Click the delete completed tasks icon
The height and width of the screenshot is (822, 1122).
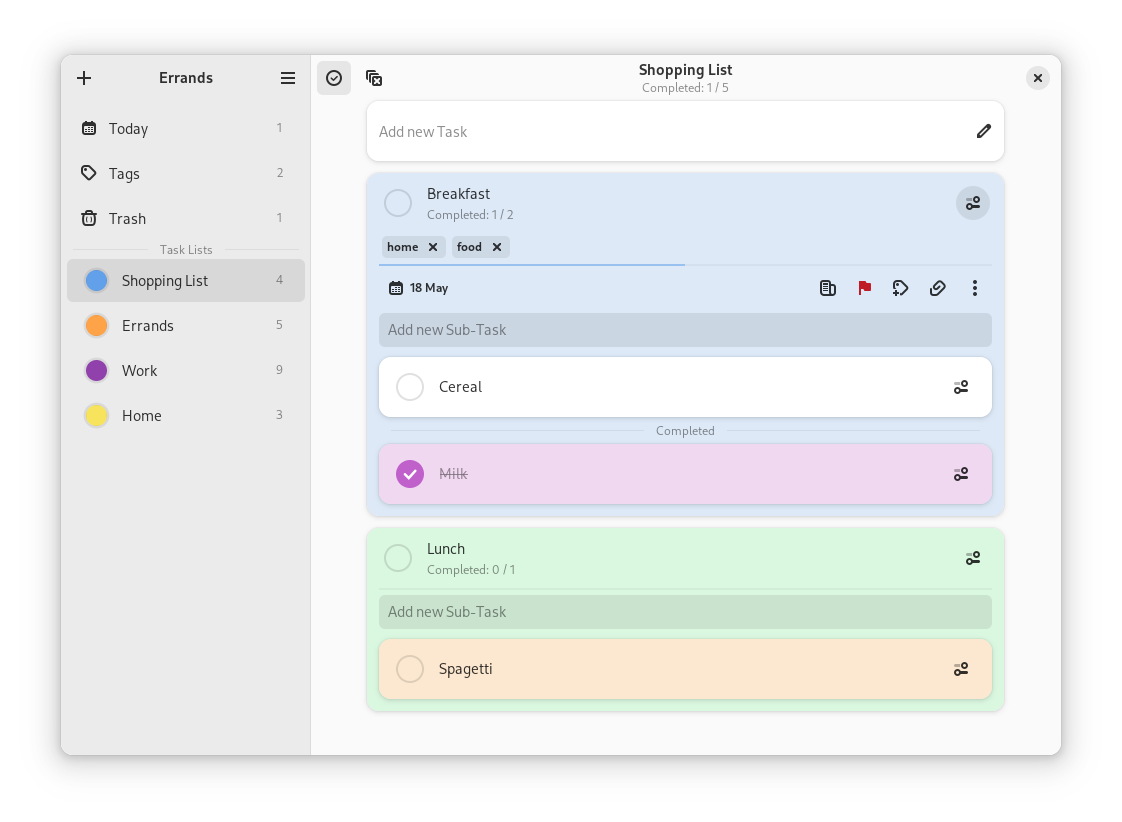tap(374, 78)
